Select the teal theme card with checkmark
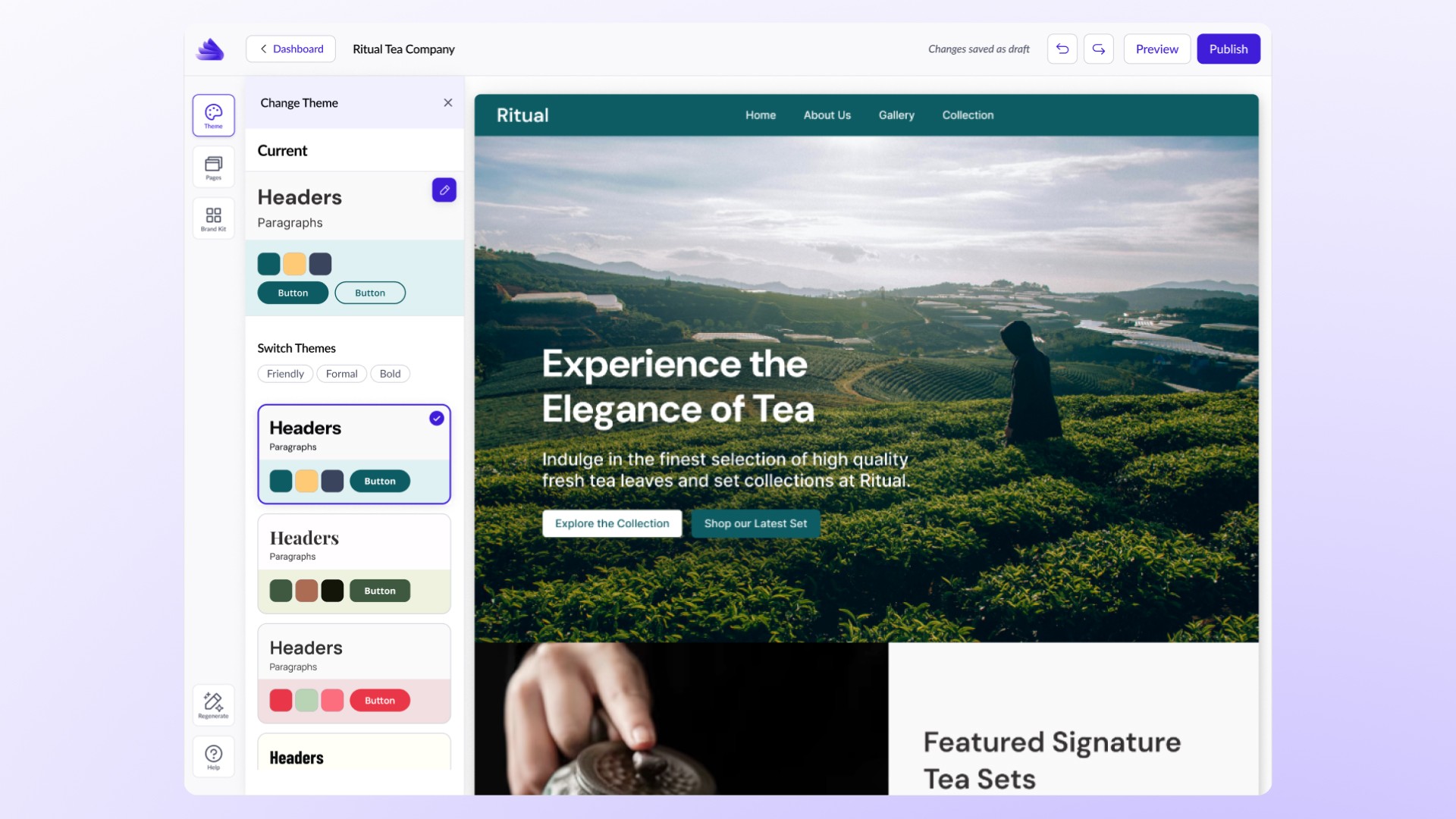The width and height of the screenshot is (1456, 819). pos(354,454)
